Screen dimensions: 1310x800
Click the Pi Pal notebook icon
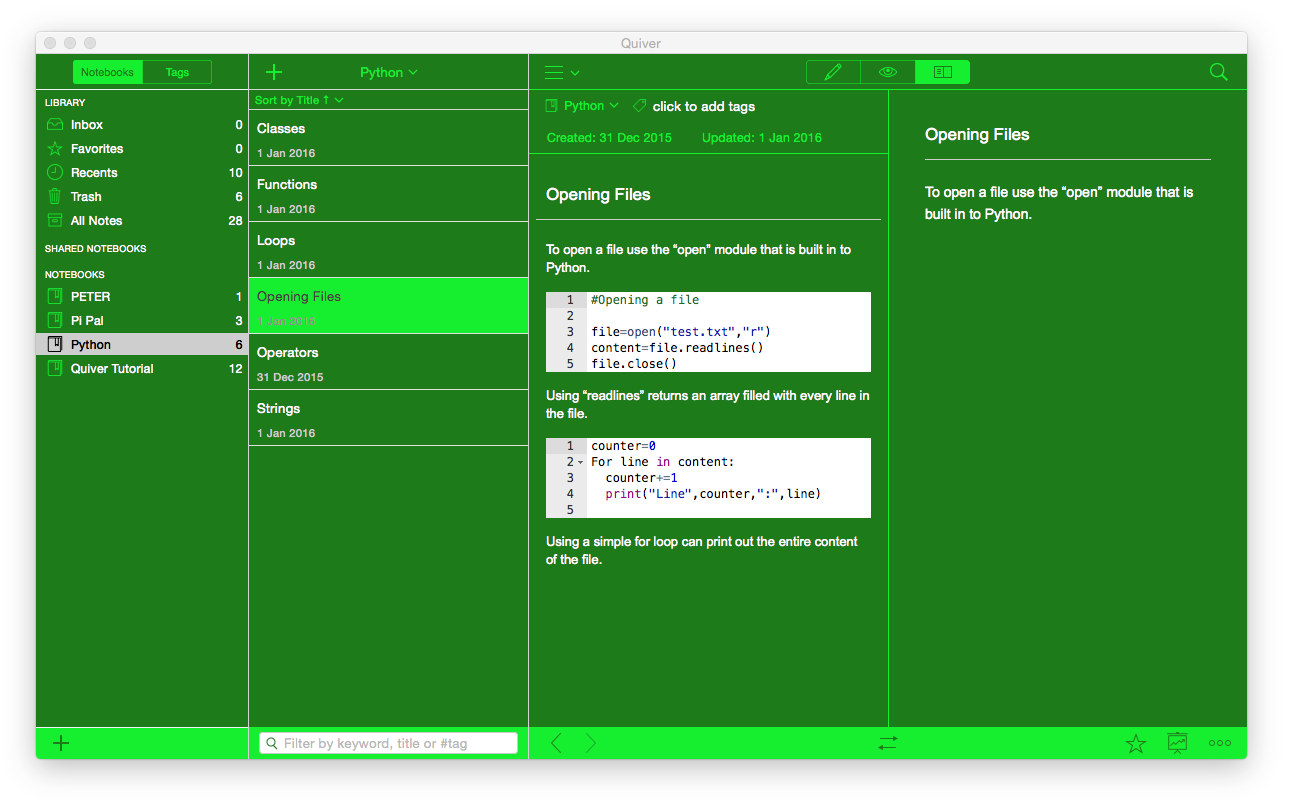click(55, 321)
